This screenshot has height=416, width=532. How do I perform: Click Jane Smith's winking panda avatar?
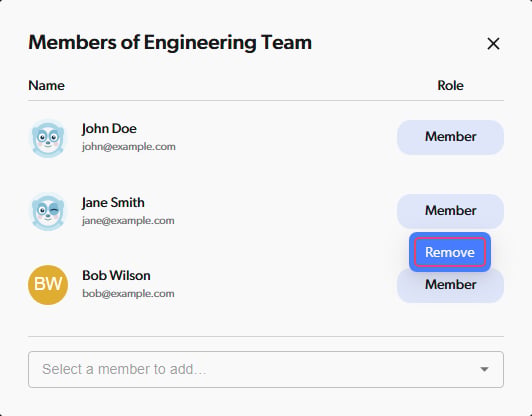click(48, 212)
